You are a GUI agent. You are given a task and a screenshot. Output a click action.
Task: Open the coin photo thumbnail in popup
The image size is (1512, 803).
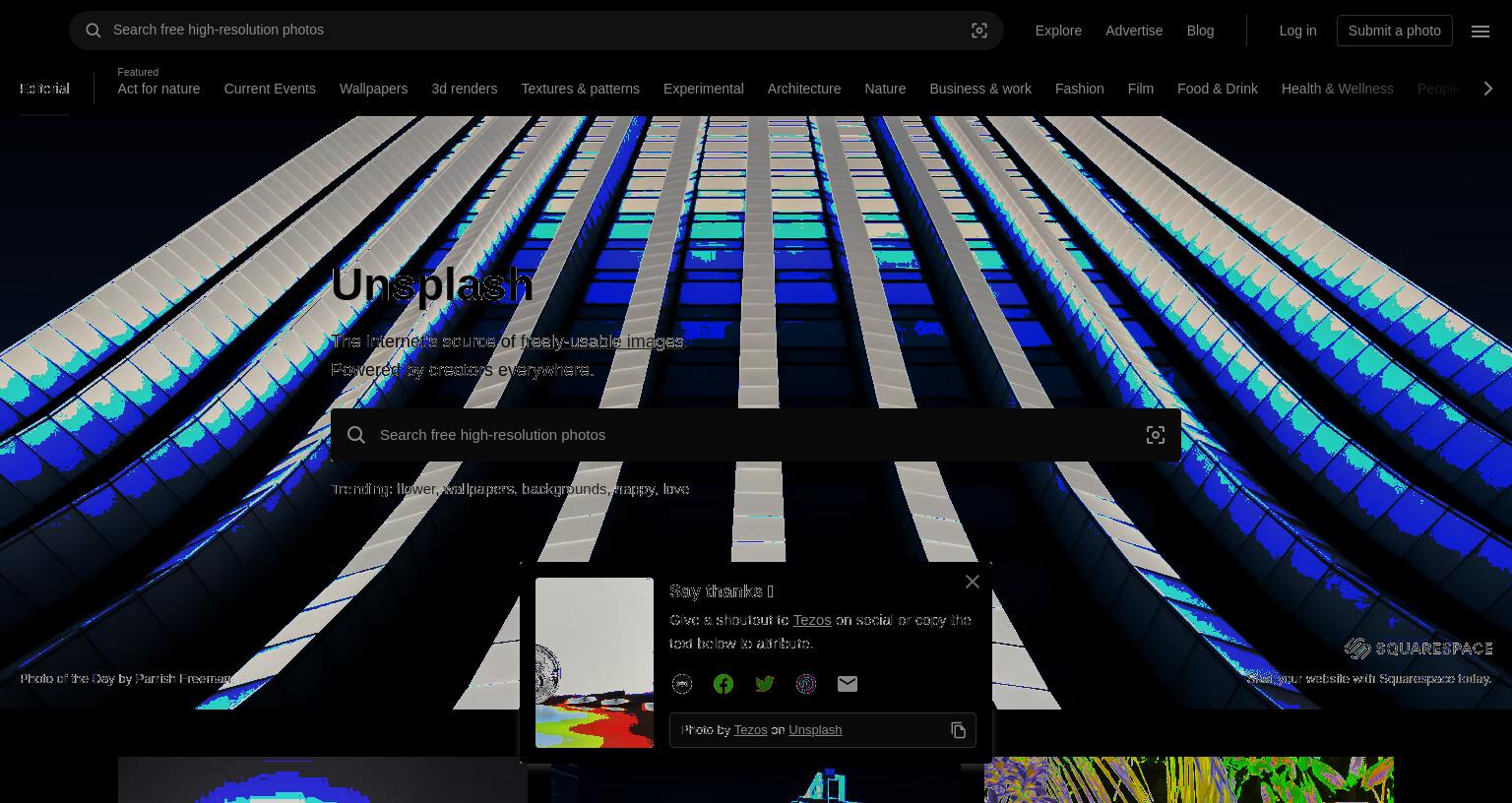click(595, 662)
